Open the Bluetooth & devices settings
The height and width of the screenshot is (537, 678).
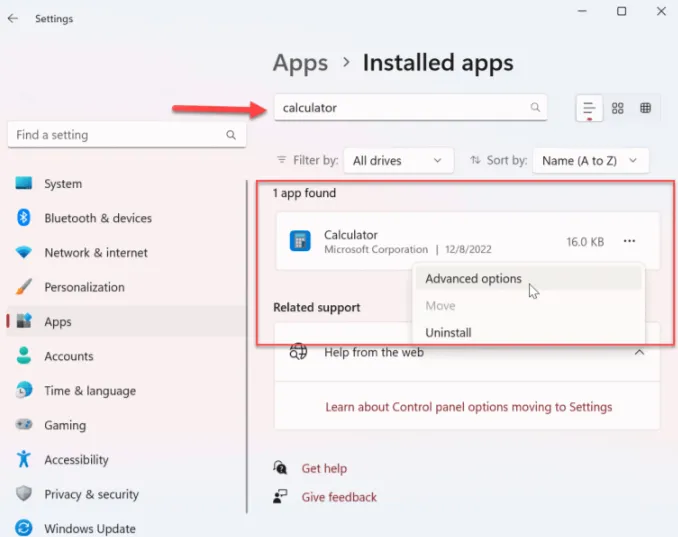tap(97, 218)
